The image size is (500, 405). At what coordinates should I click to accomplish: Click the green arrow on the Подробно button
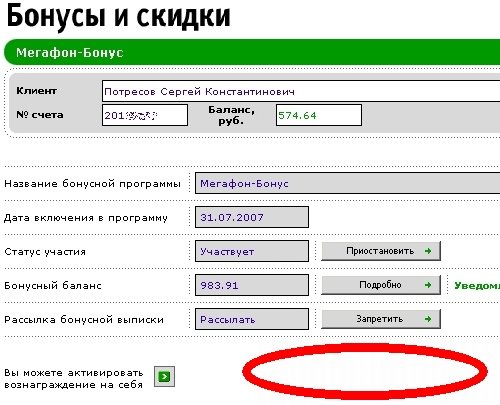(x=428, y=285)
